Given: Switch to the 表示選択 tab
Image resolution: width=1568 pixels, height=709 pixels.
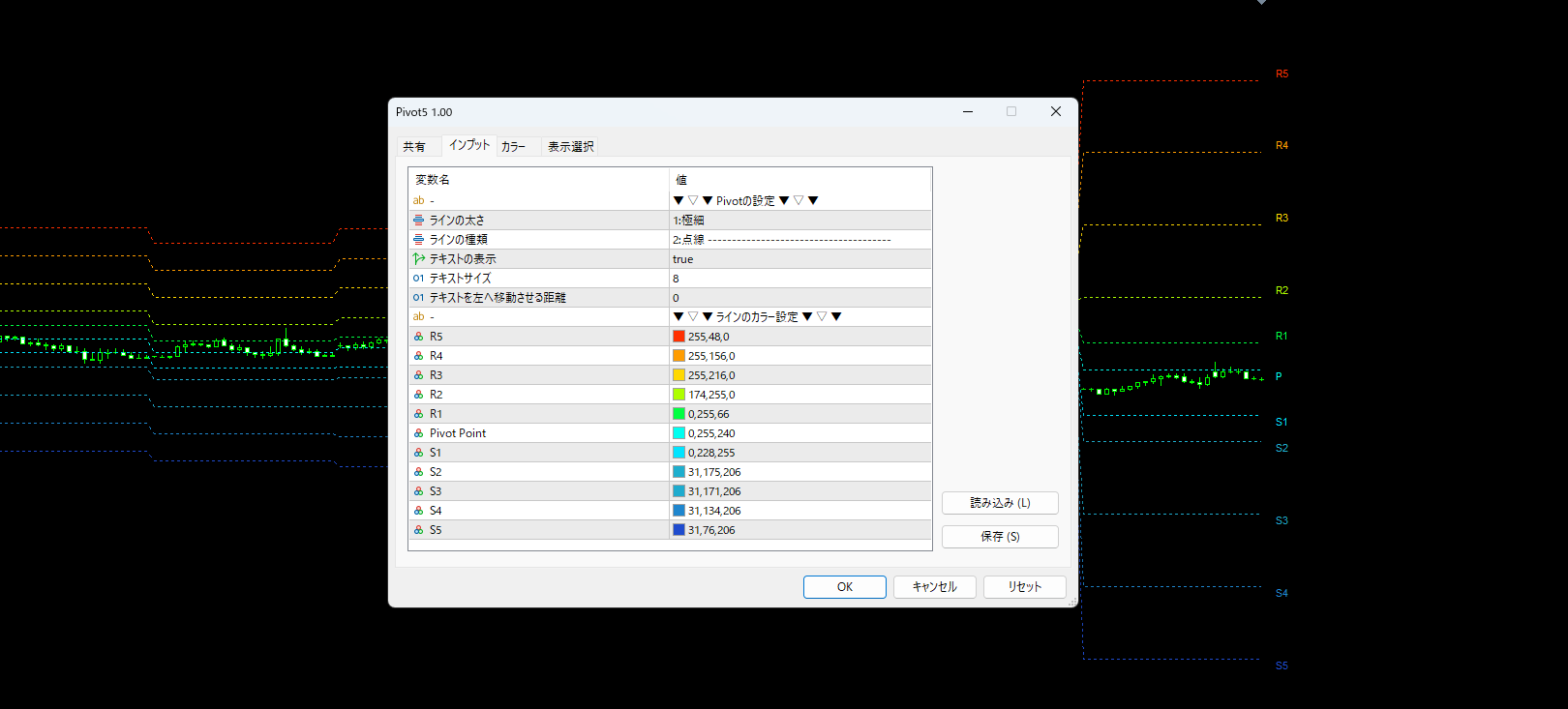Looking at the screenshot, I should [x=570, y=147].
